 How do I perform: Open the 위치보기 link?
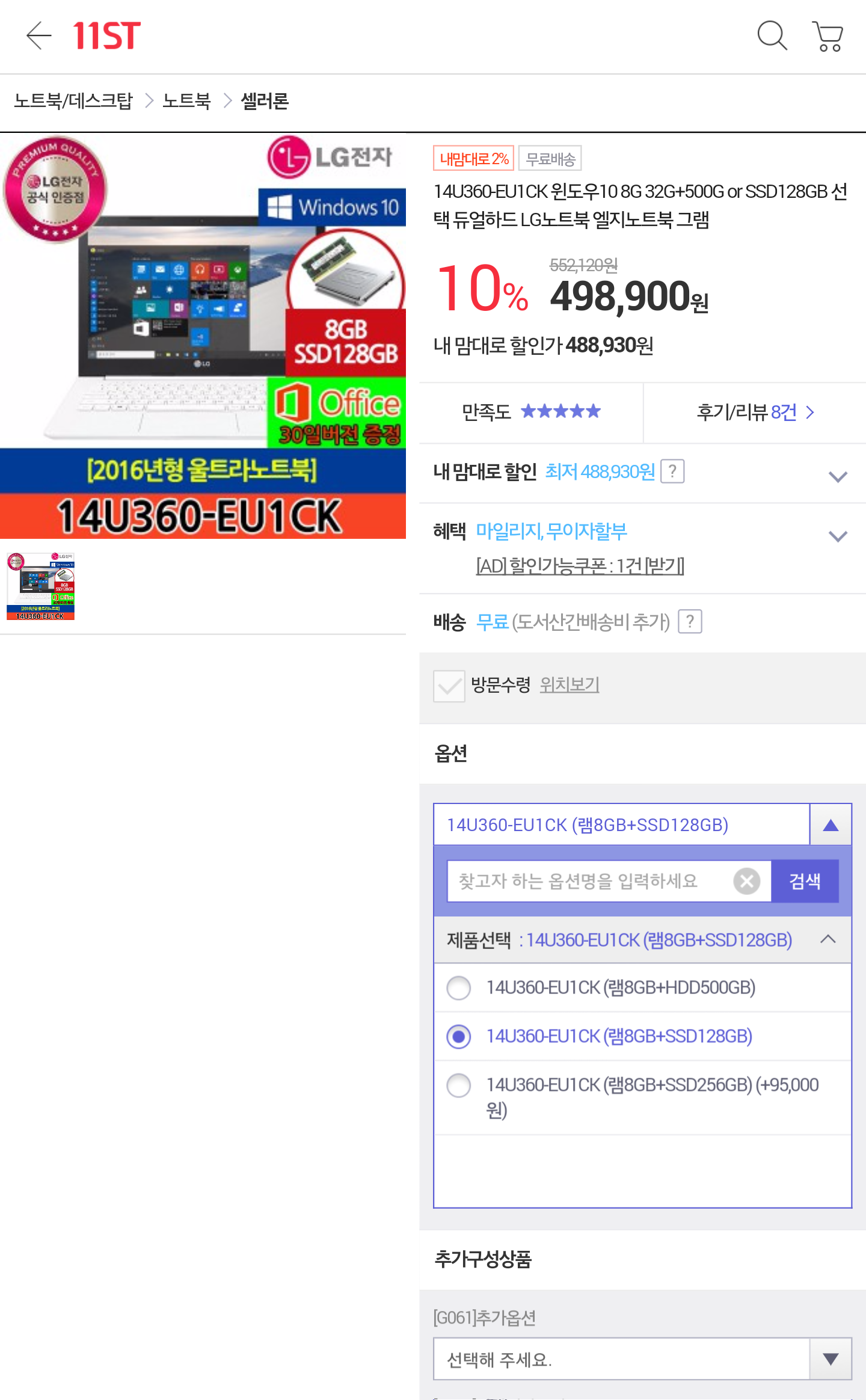click(x=569, y=685)
